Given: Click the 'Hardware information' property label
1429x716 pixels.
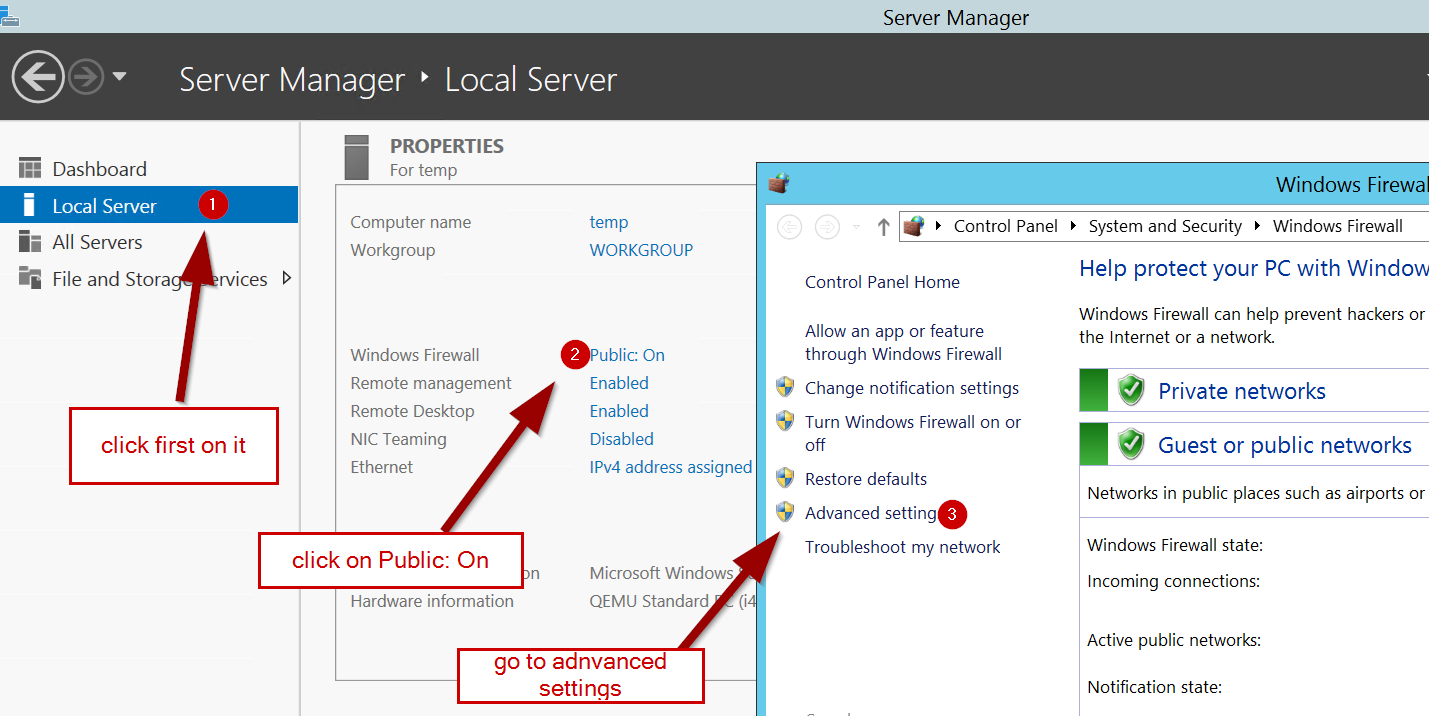Looking at the screenshot, I should point(432,601).
